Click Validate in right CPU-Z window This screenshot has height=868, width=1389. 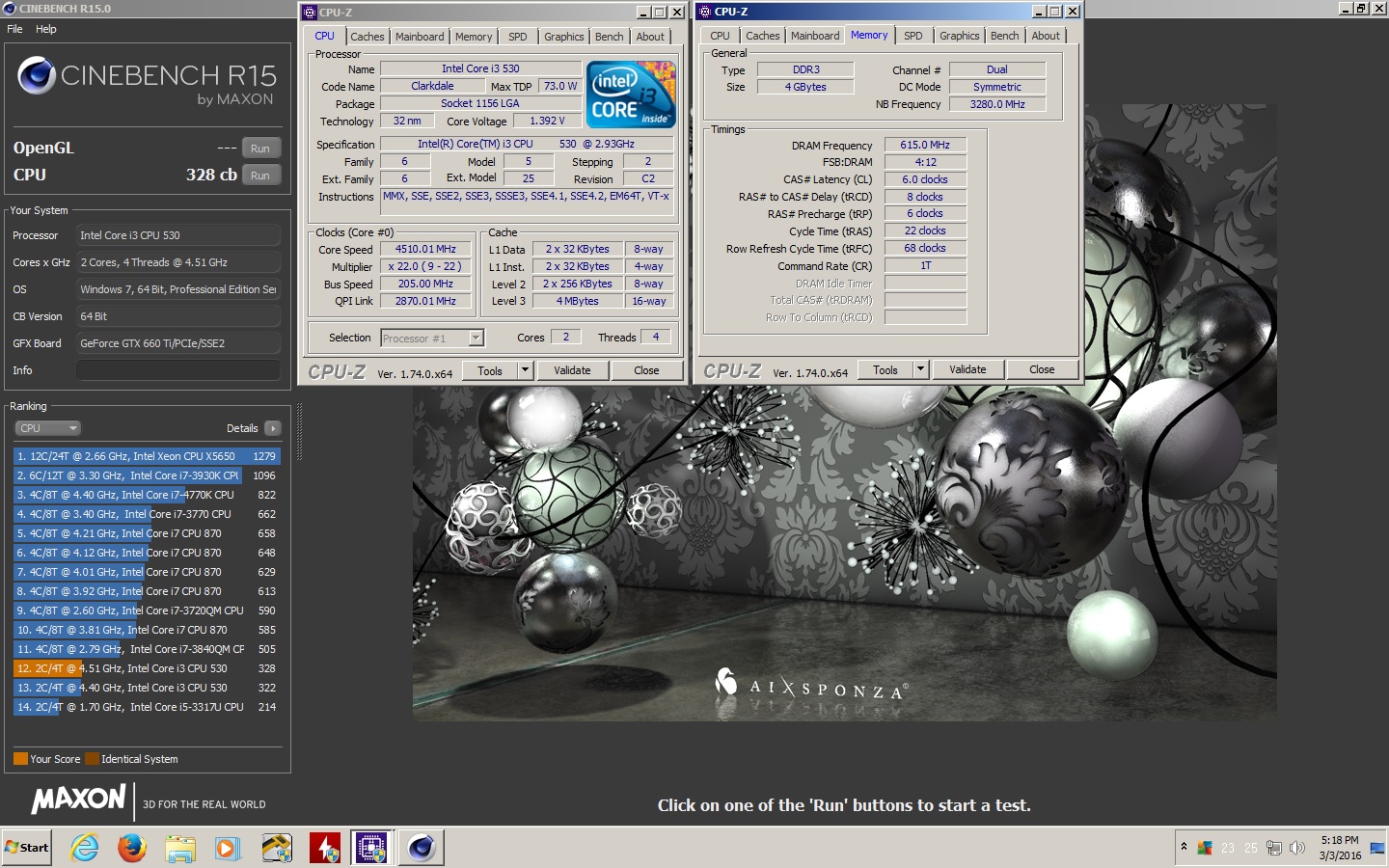(967, 369)
